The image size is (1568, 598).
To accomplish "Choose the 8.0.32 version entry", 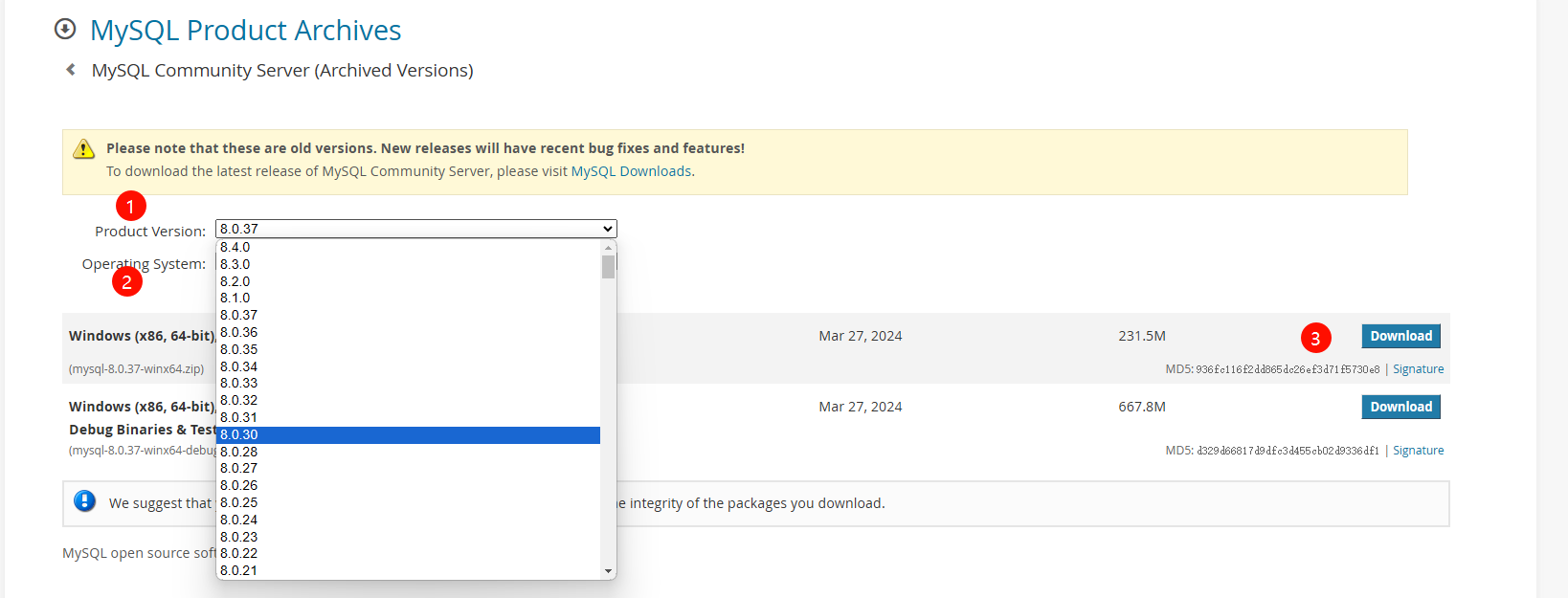I will coord(408,400).
